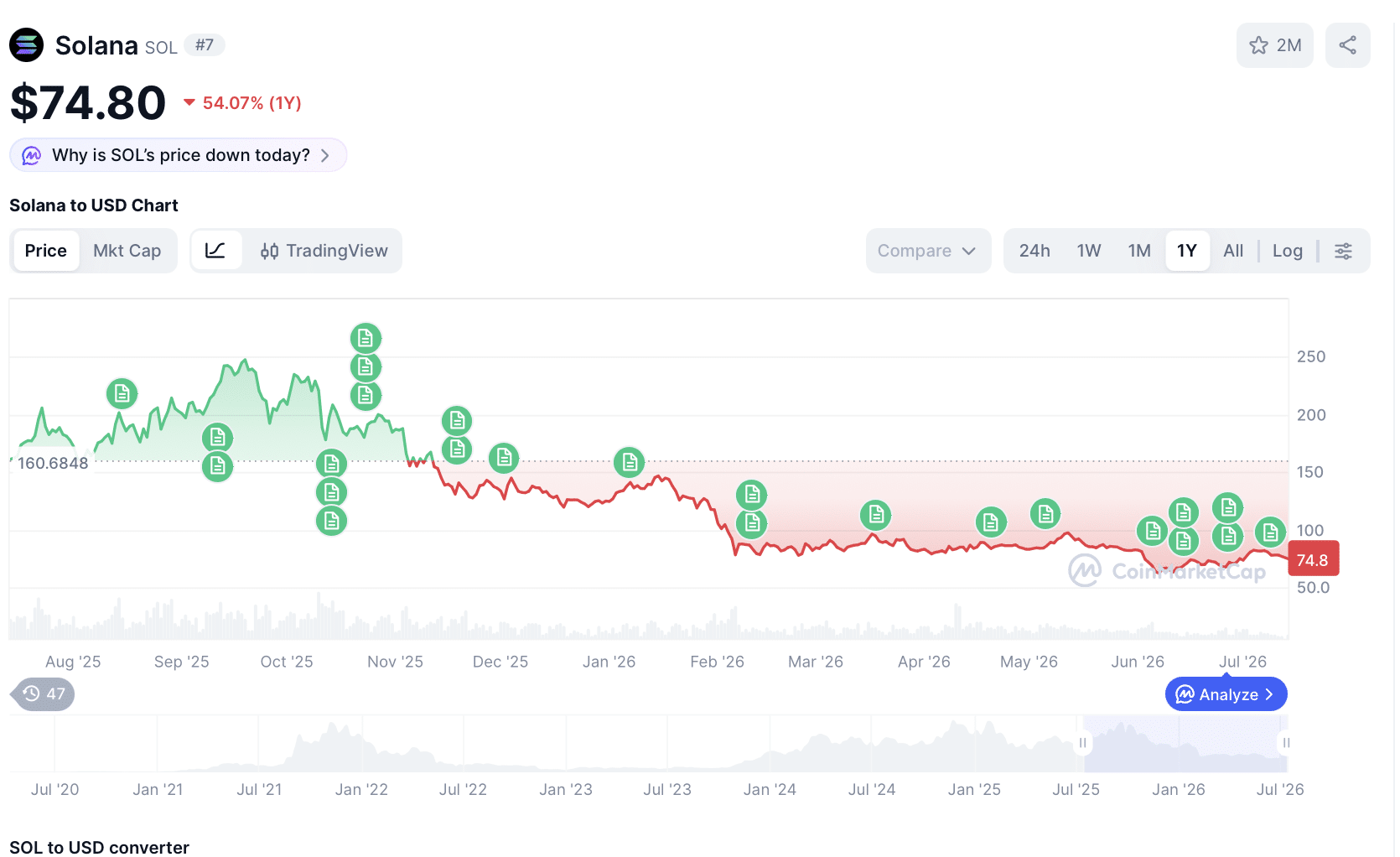Choose the 1M time range
The height and width of the screenshot is (857, 1400).
pos(1139,251)
